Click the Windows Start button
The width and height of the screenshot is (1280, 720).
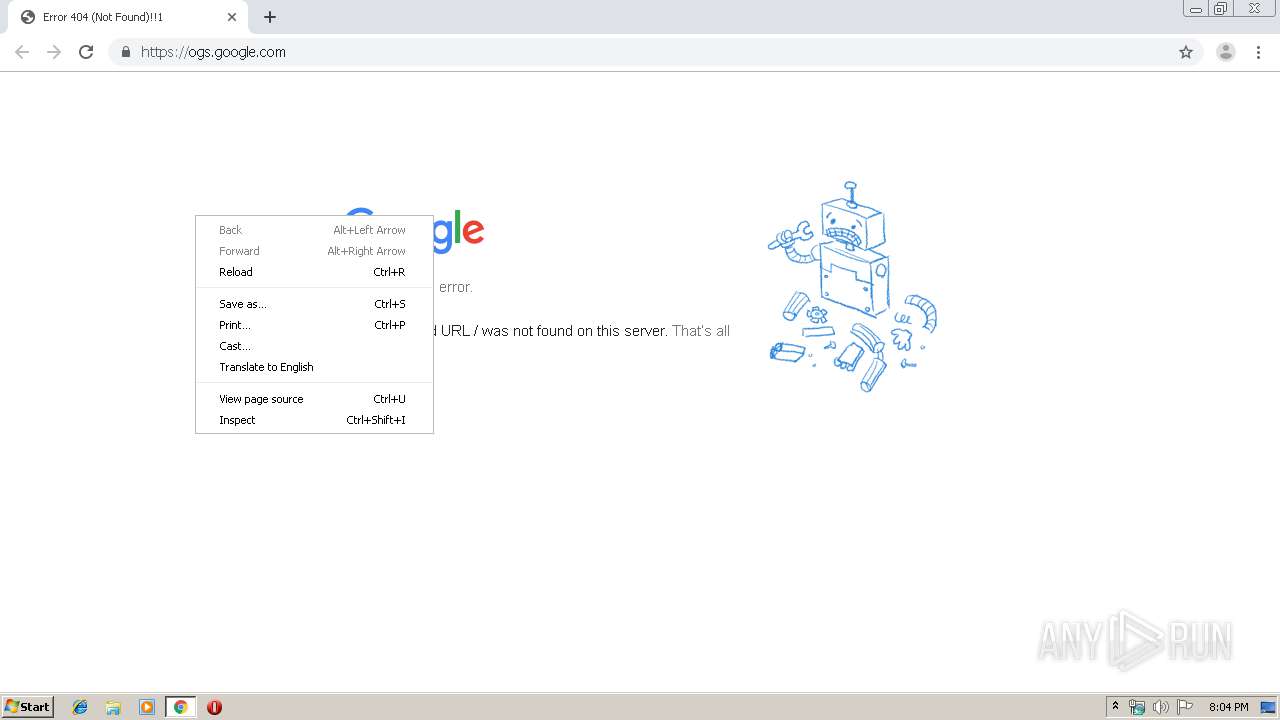(27, 707)
